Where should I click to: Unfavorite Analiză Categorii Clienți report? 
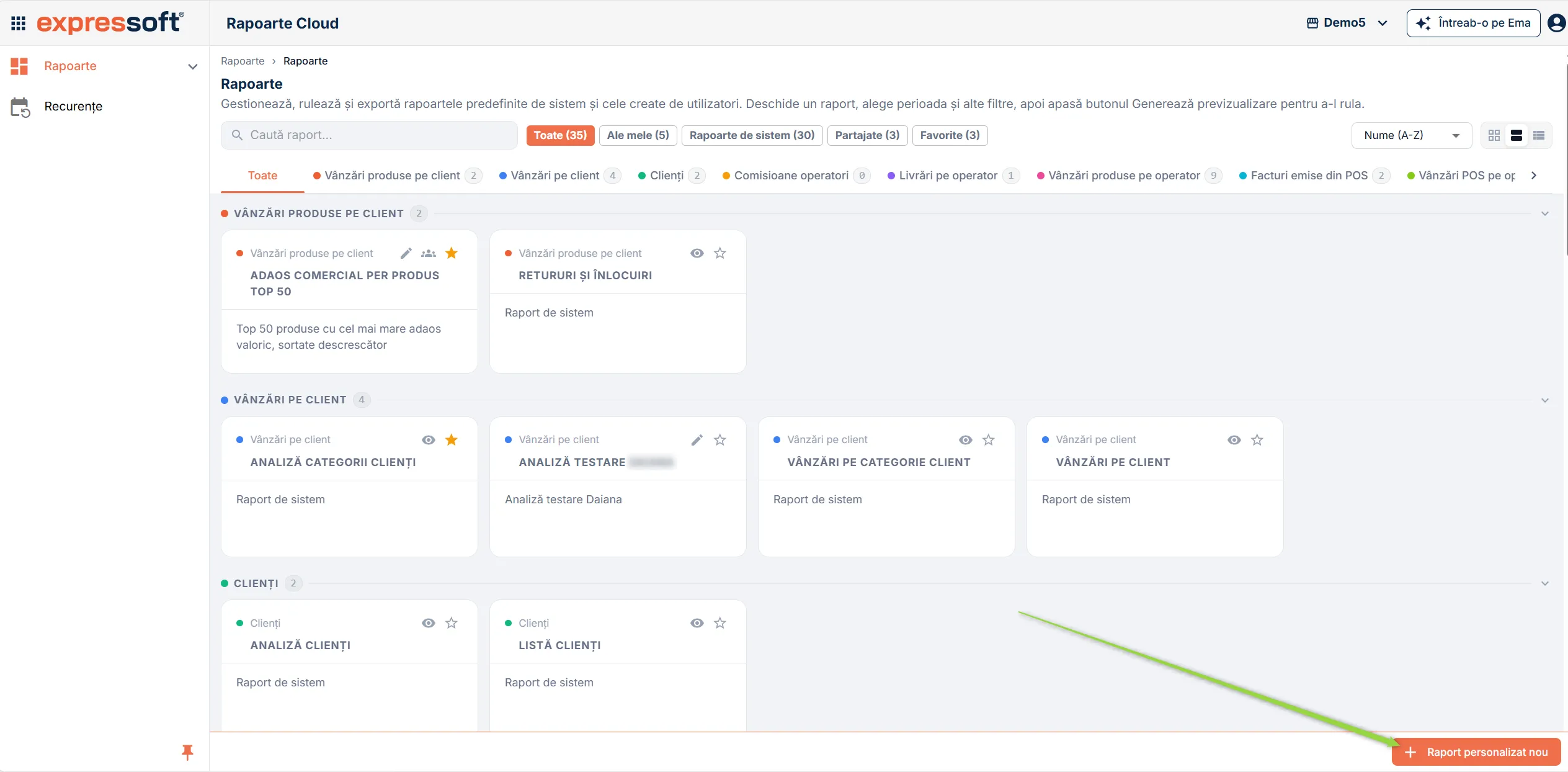click(x=452, y=440)
